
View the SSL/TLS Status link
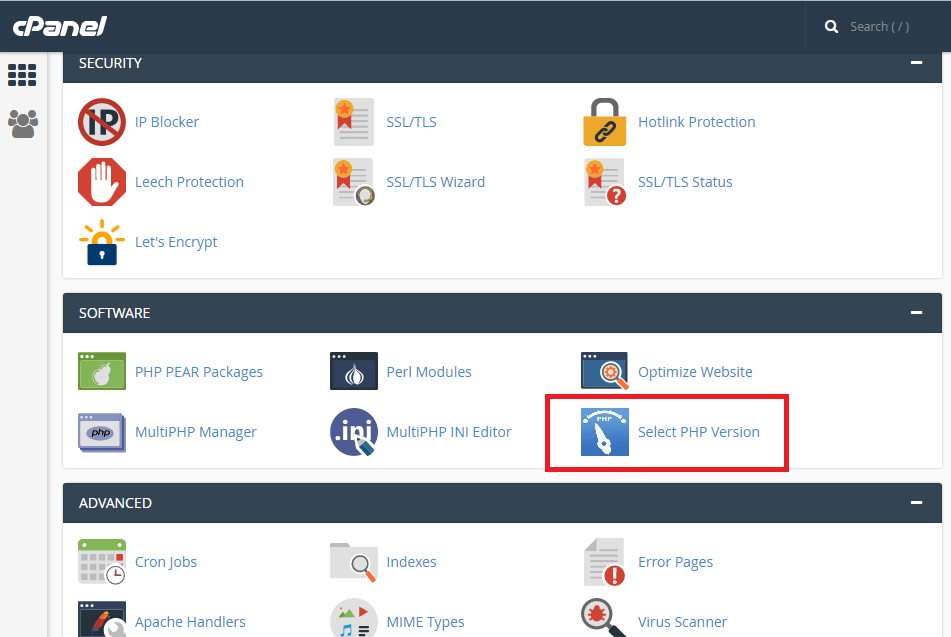[685, 182]
